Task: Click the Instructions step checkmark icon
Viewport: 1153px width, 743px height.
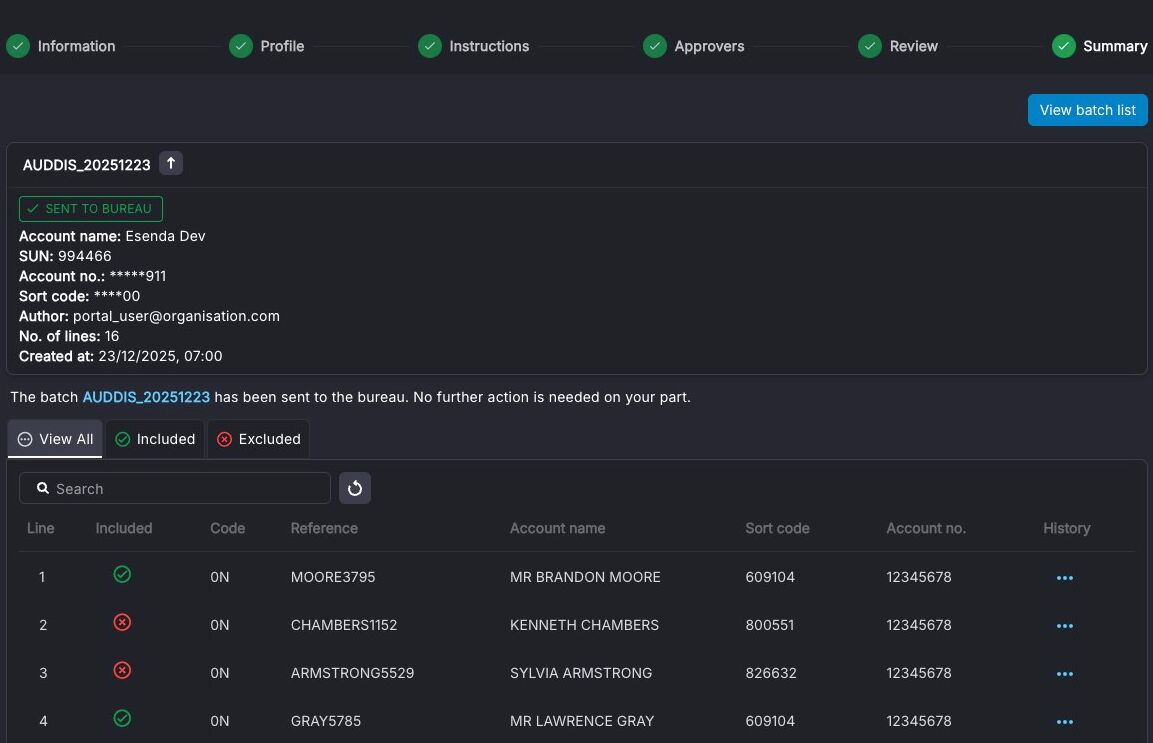Action: (x=429, y=46)
